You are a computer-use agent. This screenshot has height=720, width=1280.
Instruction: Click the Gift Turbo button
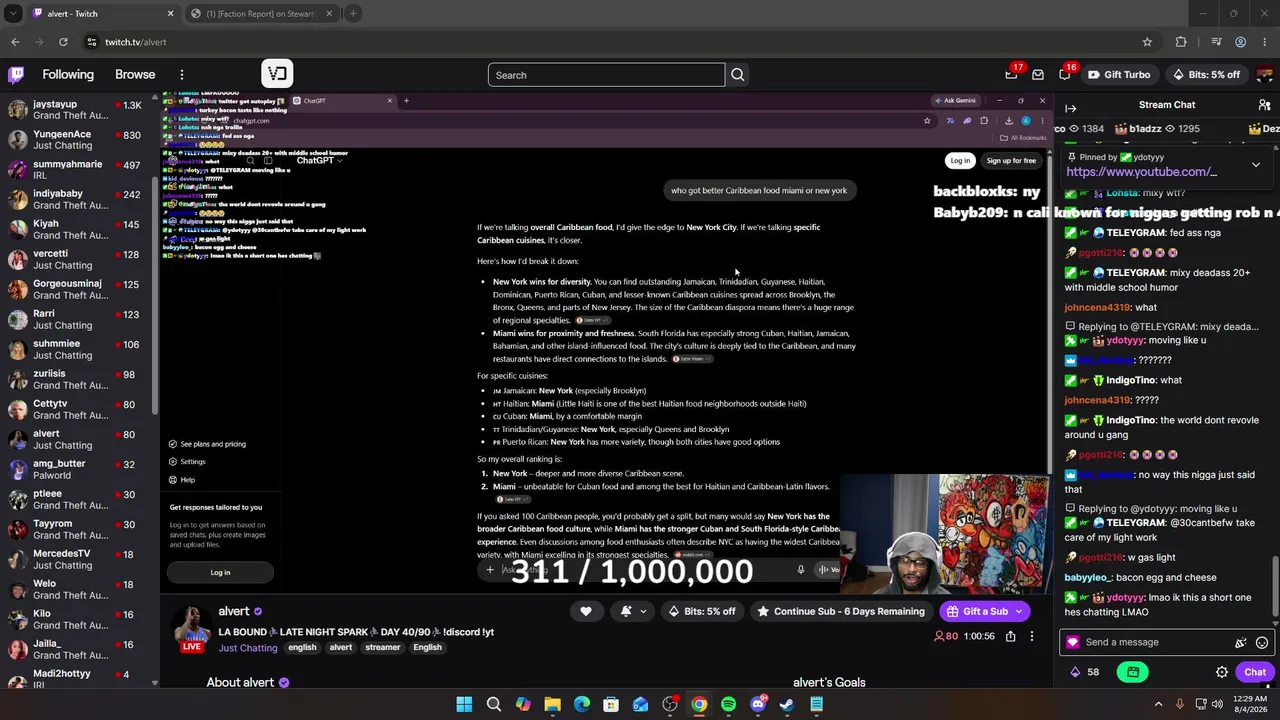pyautogui.click(x=1119, y=75)
